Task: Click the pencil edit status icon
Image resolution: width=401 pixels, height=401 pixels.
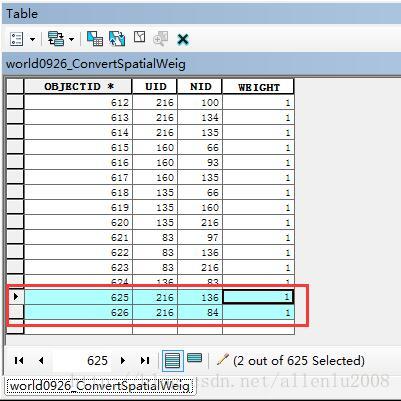Action: (x=222, y=359)
